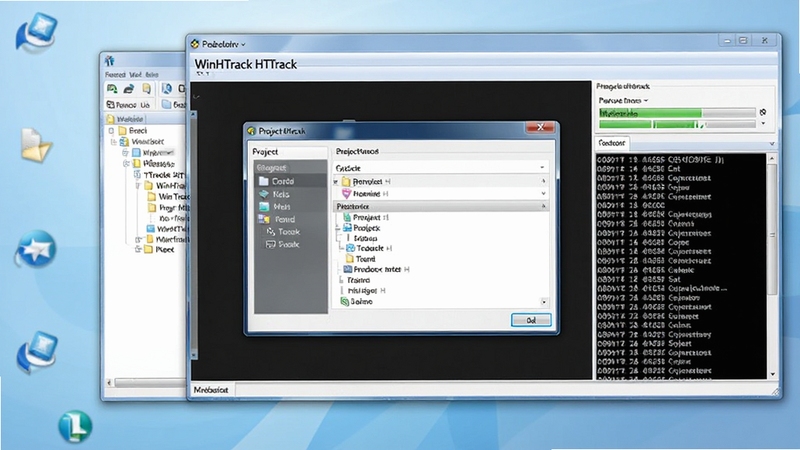The height and width of the screenshot is (450, 800).
Task: Click the dark blue share-arrow toolbar icon in back window
Action: (x=129, y=89)
